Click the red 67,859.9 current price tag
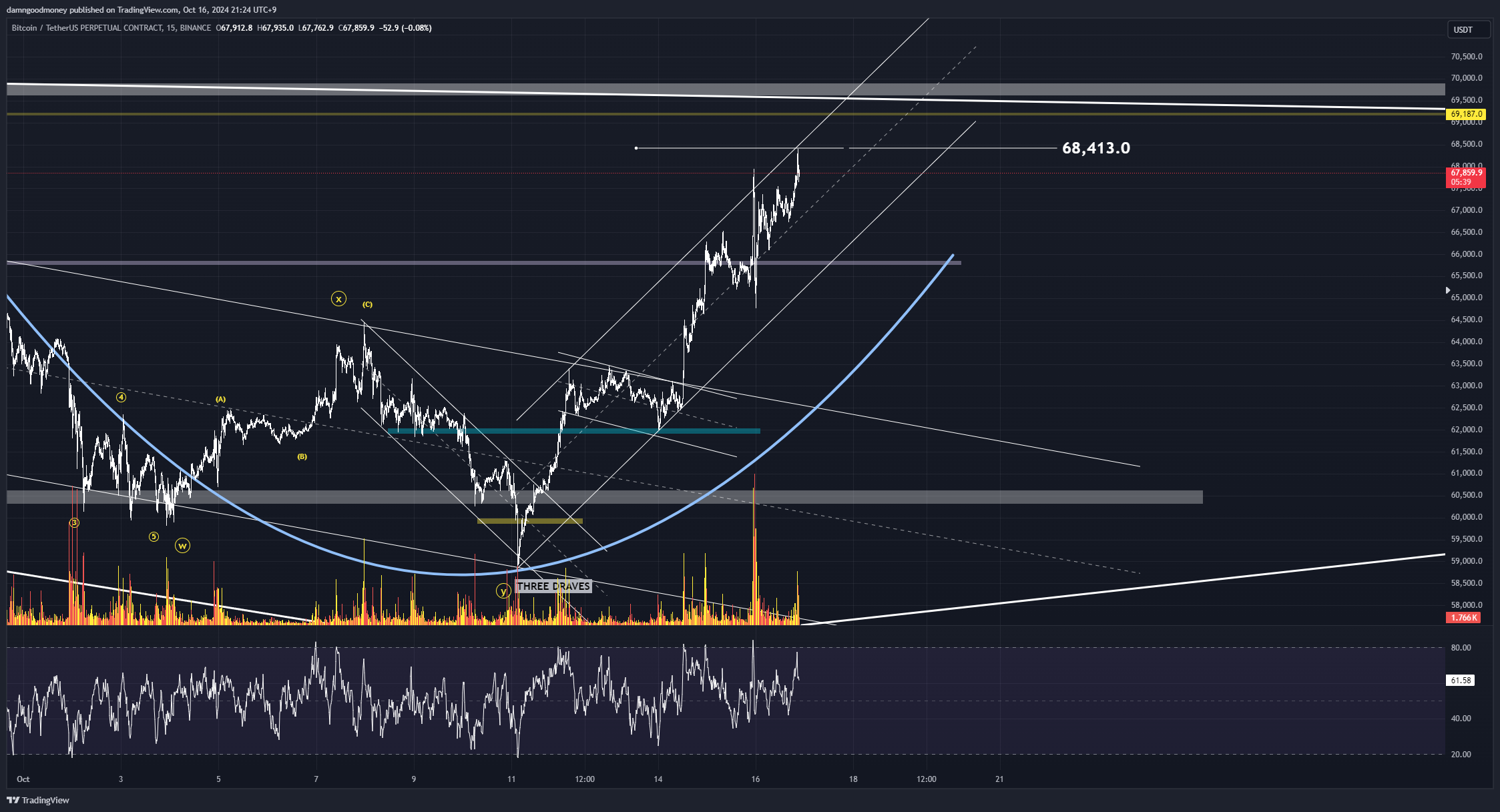Screen dimensions: 1500x812 coord(1465,177)
